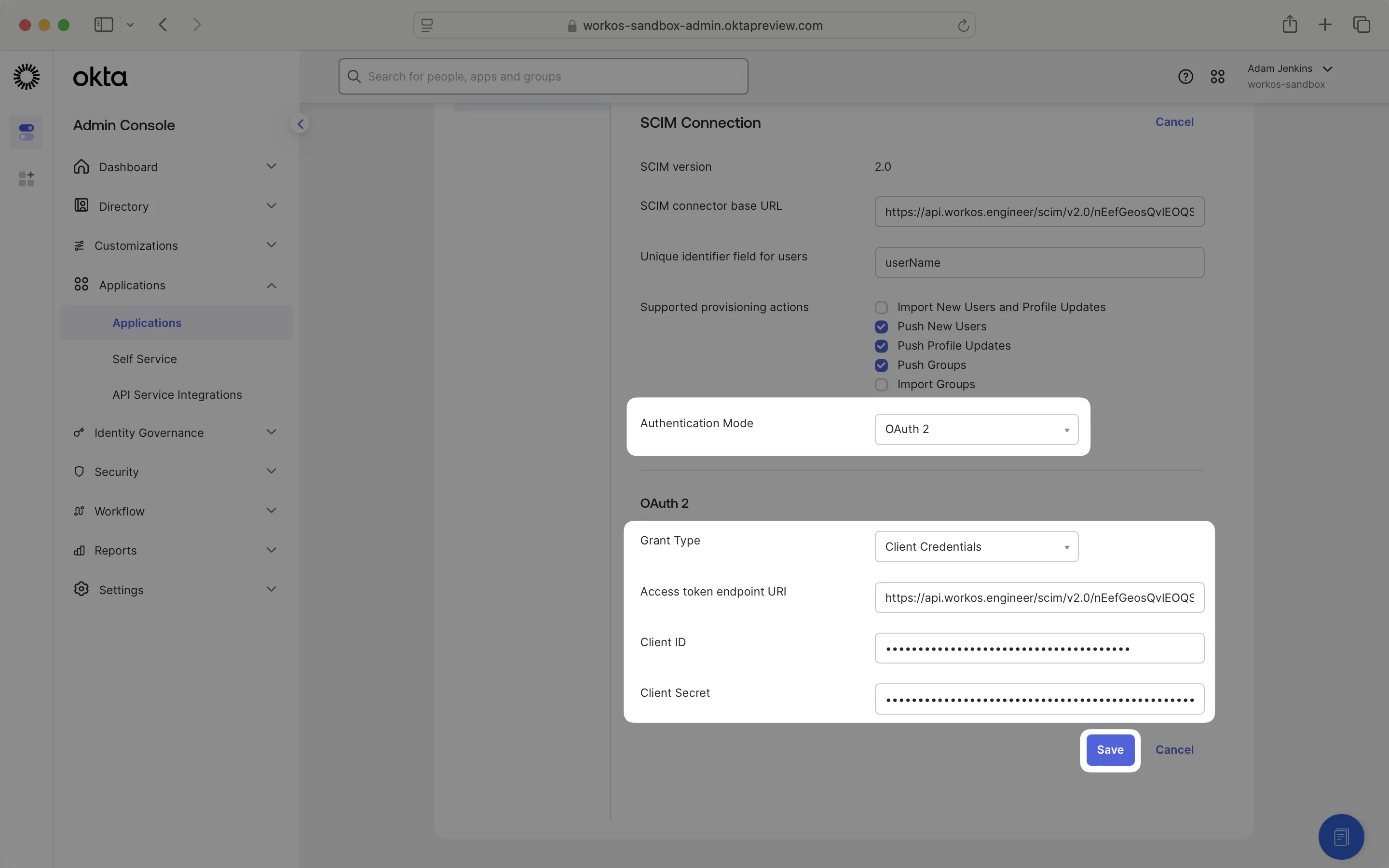Click the Client ID field
This screenshot has width=1389, height=868.
tap(1039, 648)
